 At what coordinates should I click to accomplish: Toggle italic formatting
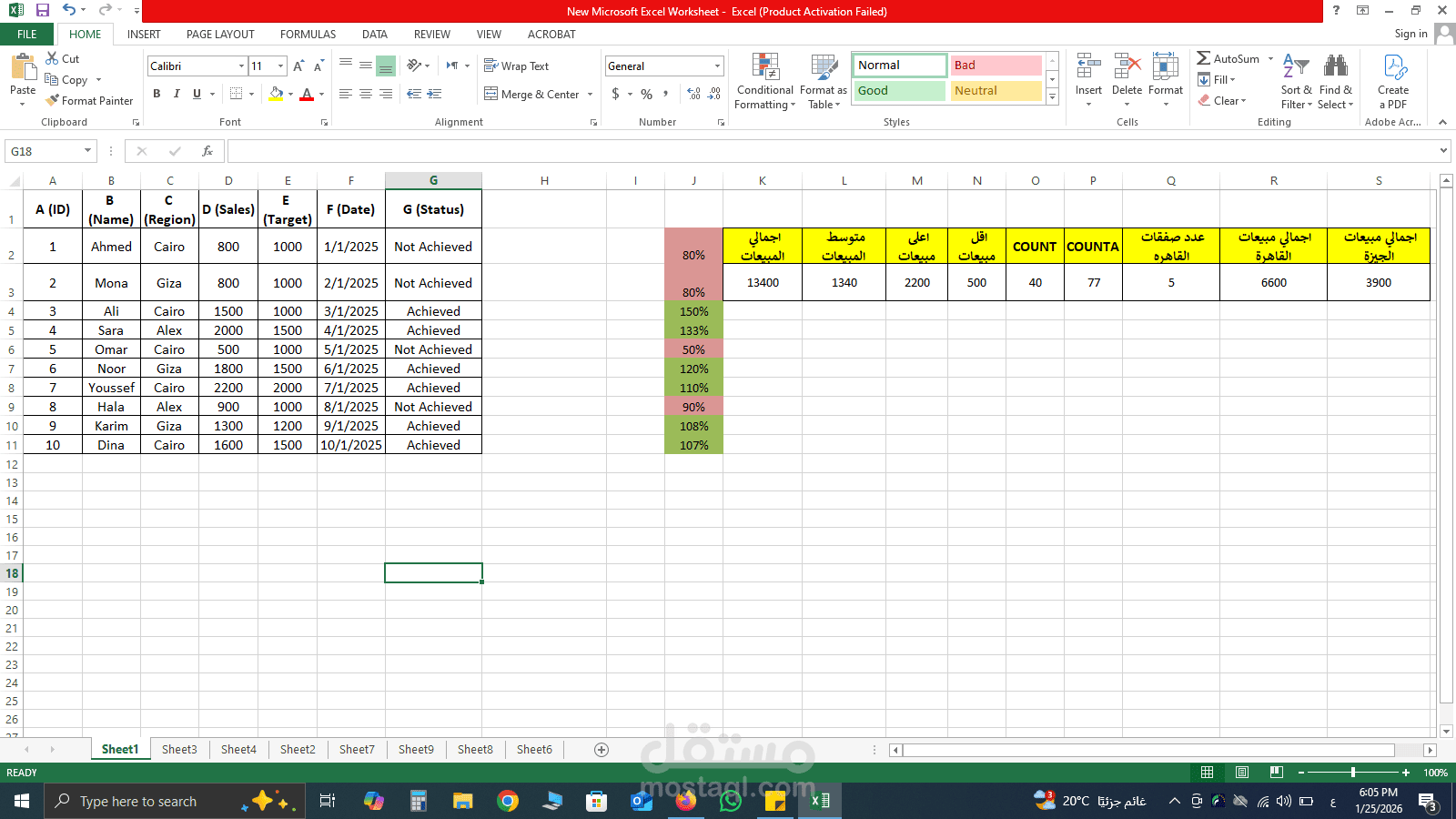(177, 93)
